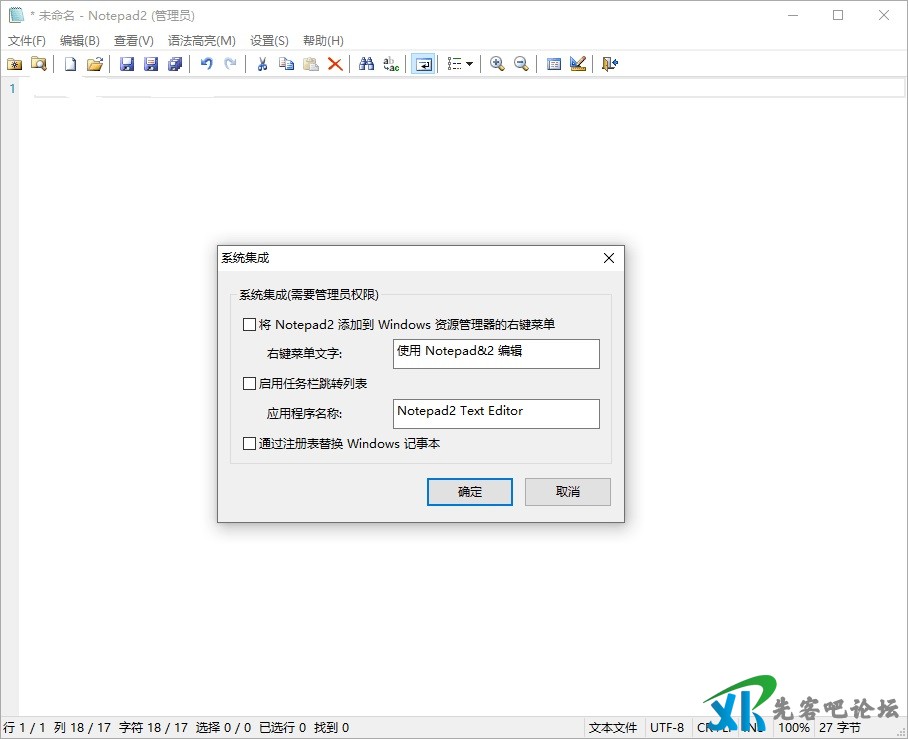Tick replace Windows Notepad via registry checkbox
Image resolution: width=908 pixels, height=739 pixels.
click(250, 443)
